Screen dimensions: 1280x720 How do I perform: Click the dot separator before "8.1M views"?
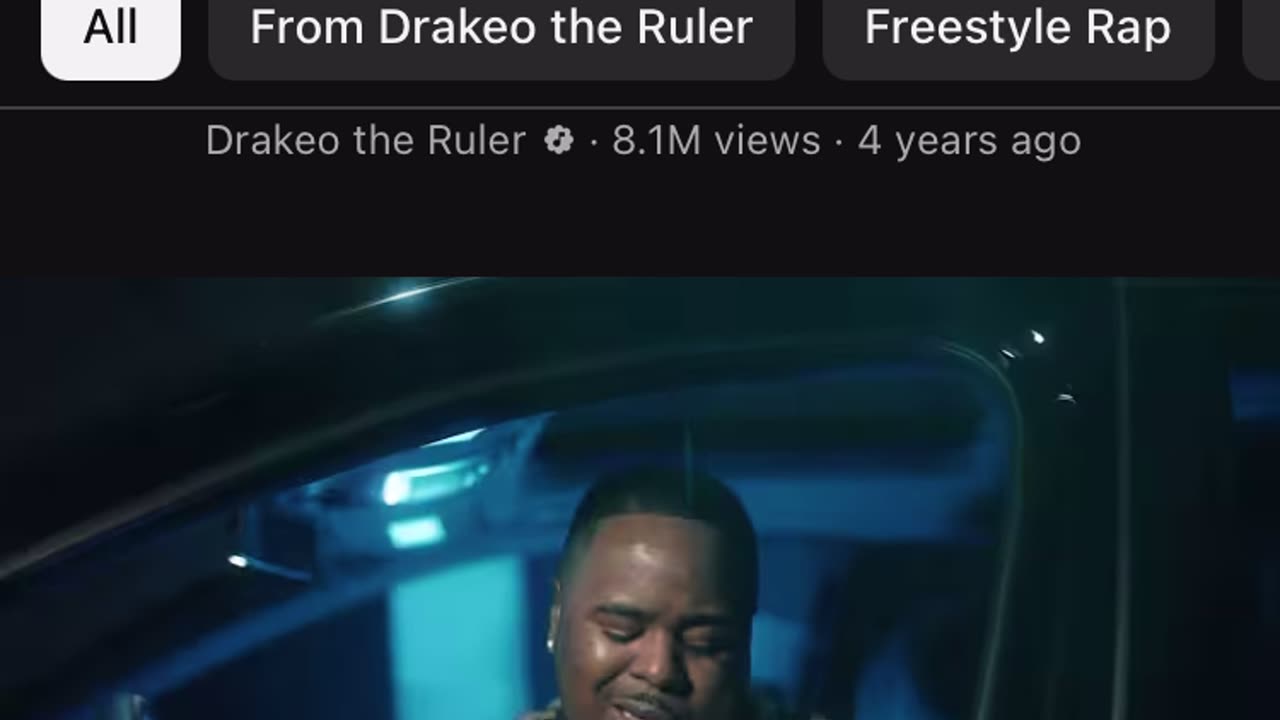click(x=594, y=142)
